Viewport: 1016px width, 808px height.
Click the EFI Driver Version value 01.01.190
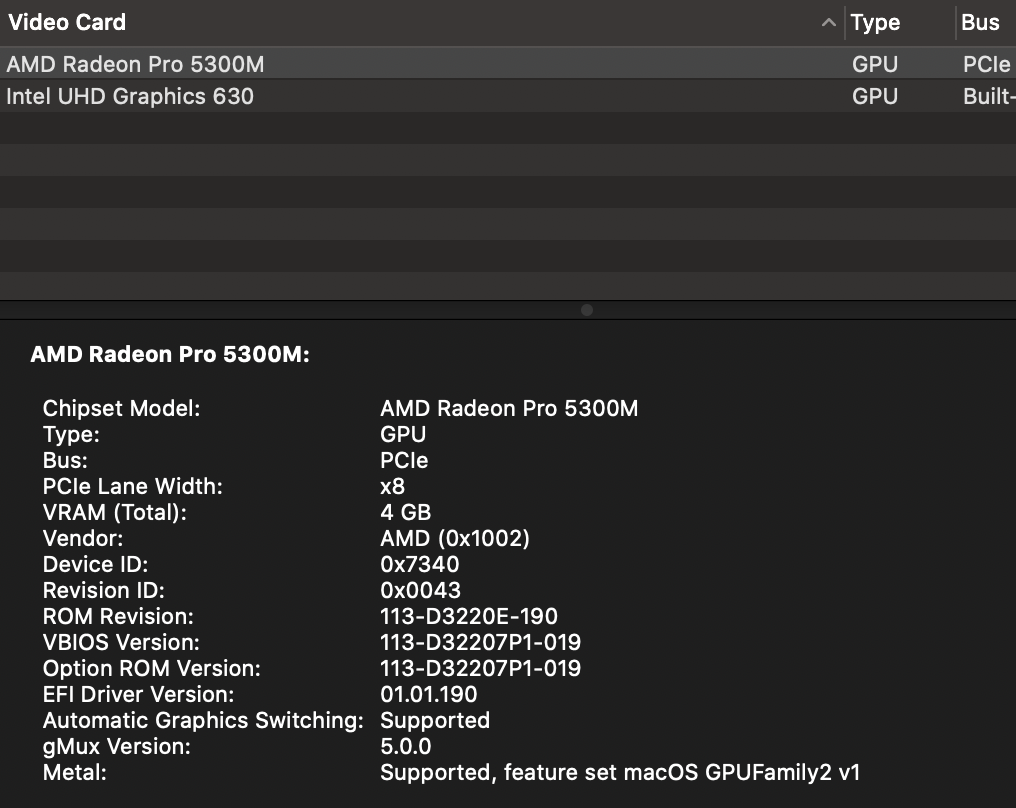point(429,694)
